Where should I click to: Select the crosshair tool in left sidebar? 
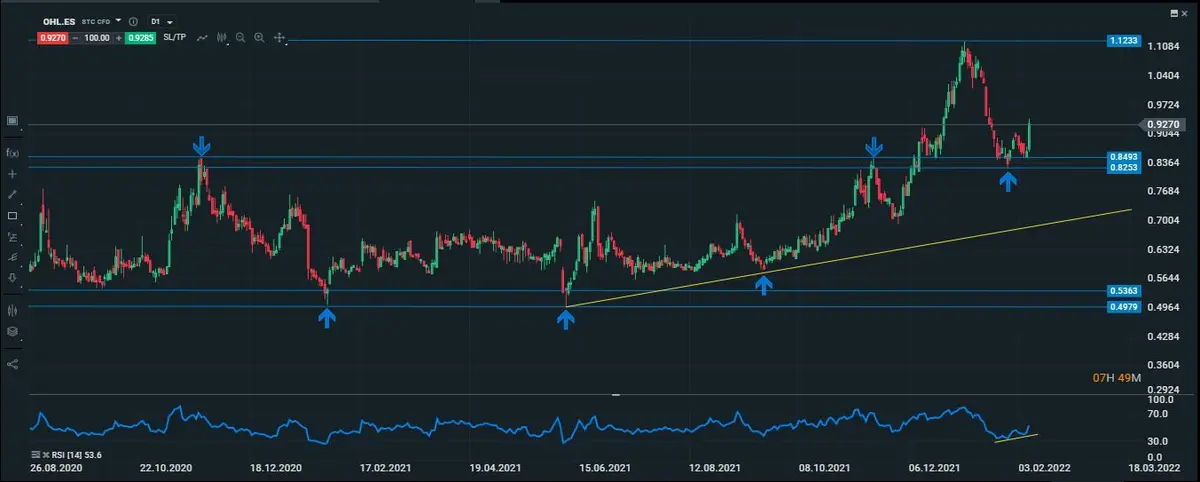[x=12, y=173]
